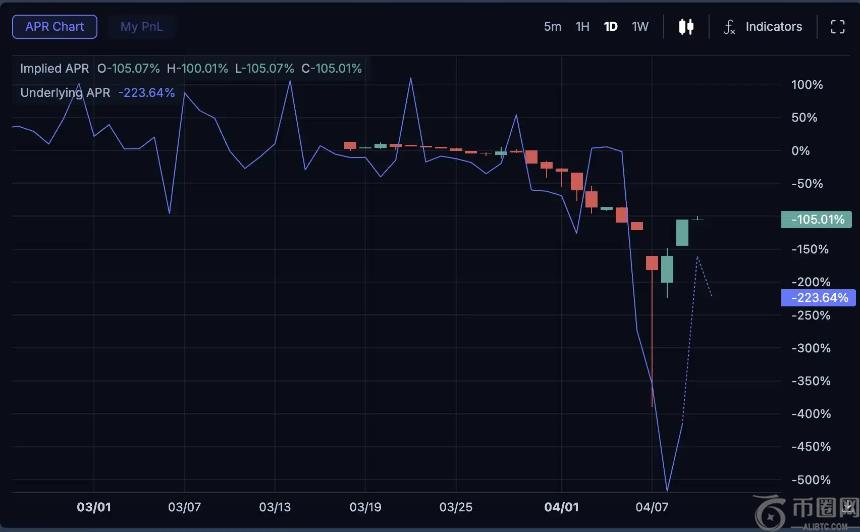The height and width of the screenshot is (532, 860).
Task: Click the 100% level on the APR axis
Action: 806,85
